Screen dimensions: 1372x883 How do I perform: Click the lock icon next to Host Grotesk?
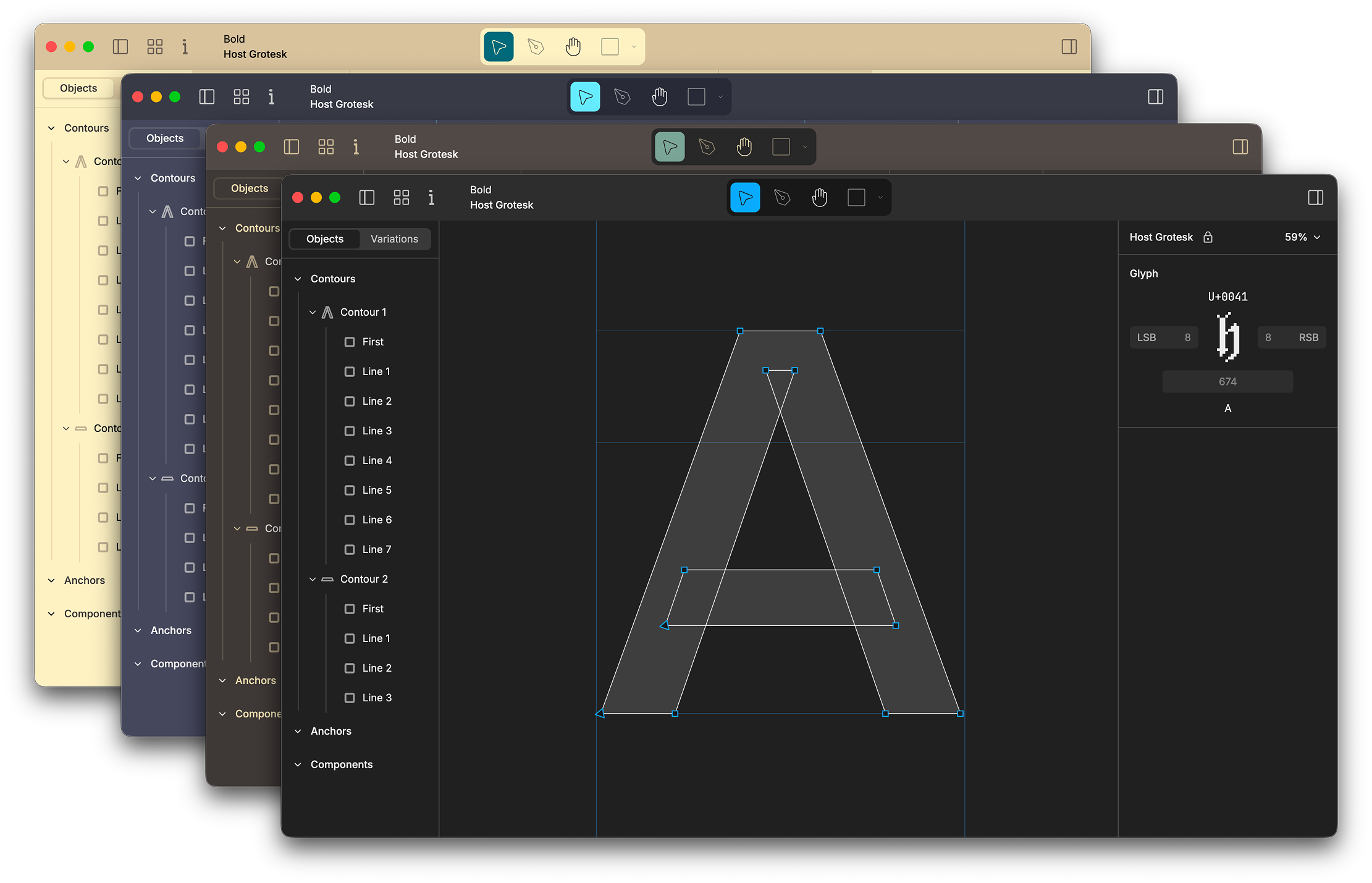pyautogui.click(x=1208, y=237)
